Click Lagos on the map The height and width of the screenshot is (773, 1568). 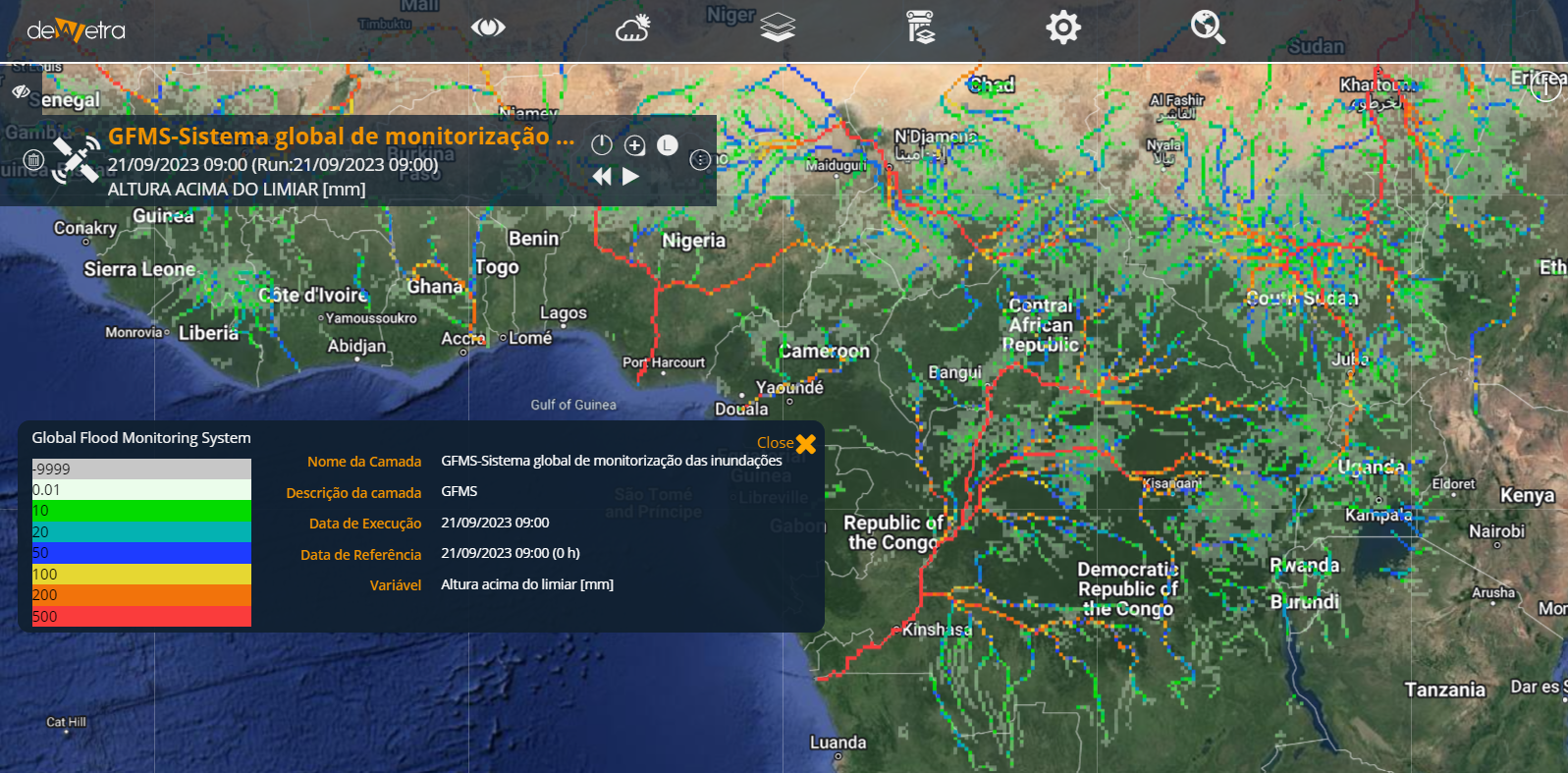[564, 313]
